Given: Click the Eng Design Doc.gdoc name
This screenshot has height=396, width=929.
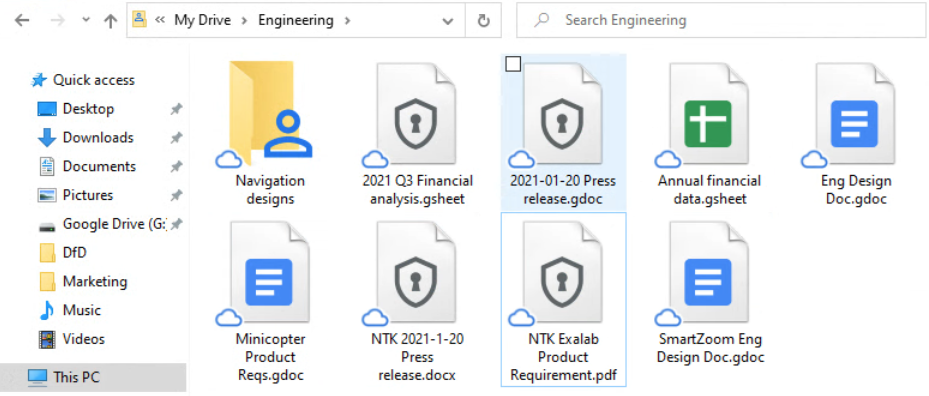Looking at the screenshot, I should [x=856, y=190].
